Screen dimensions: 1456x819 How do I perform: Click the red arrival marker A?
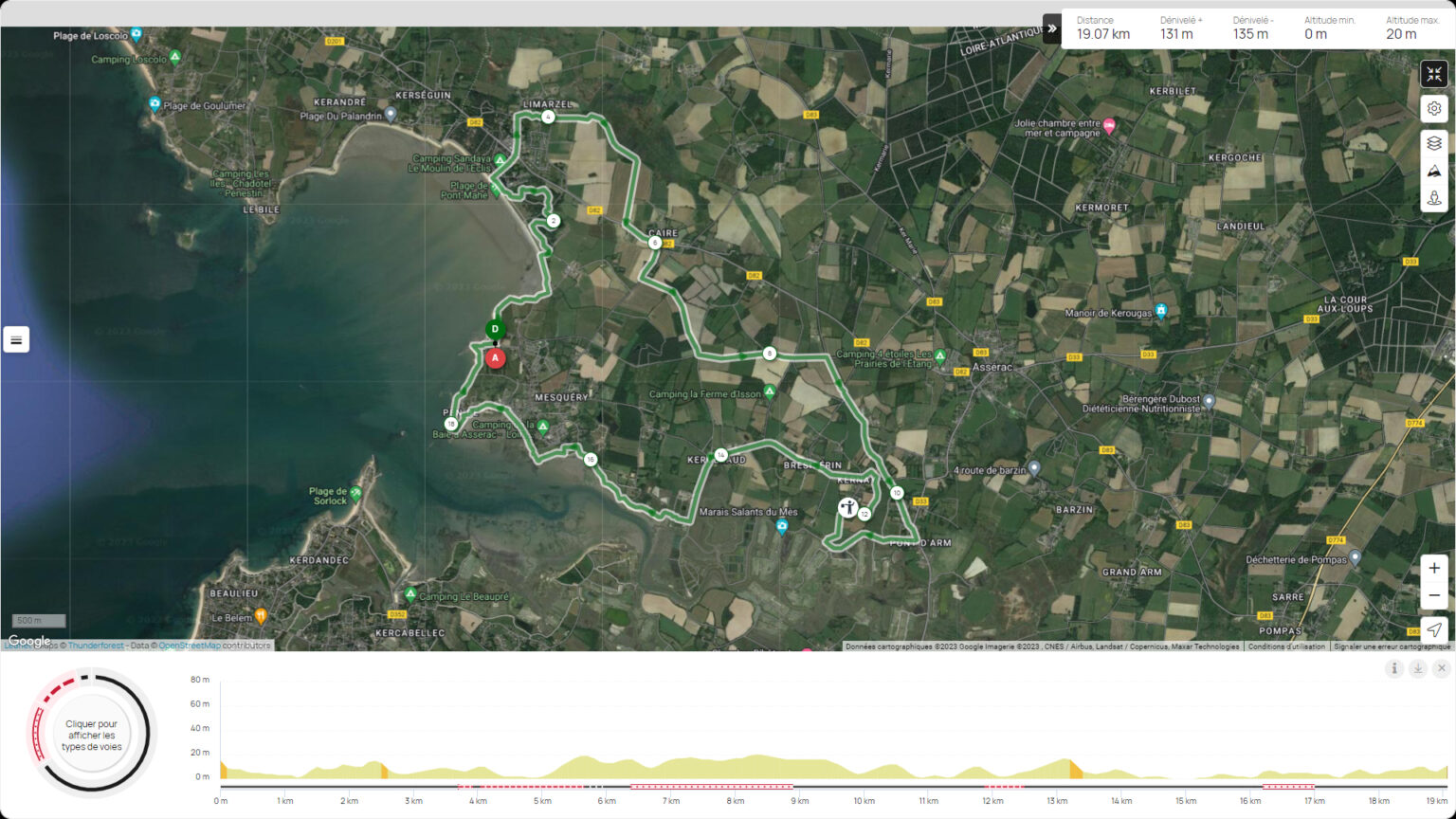(495, 358)
